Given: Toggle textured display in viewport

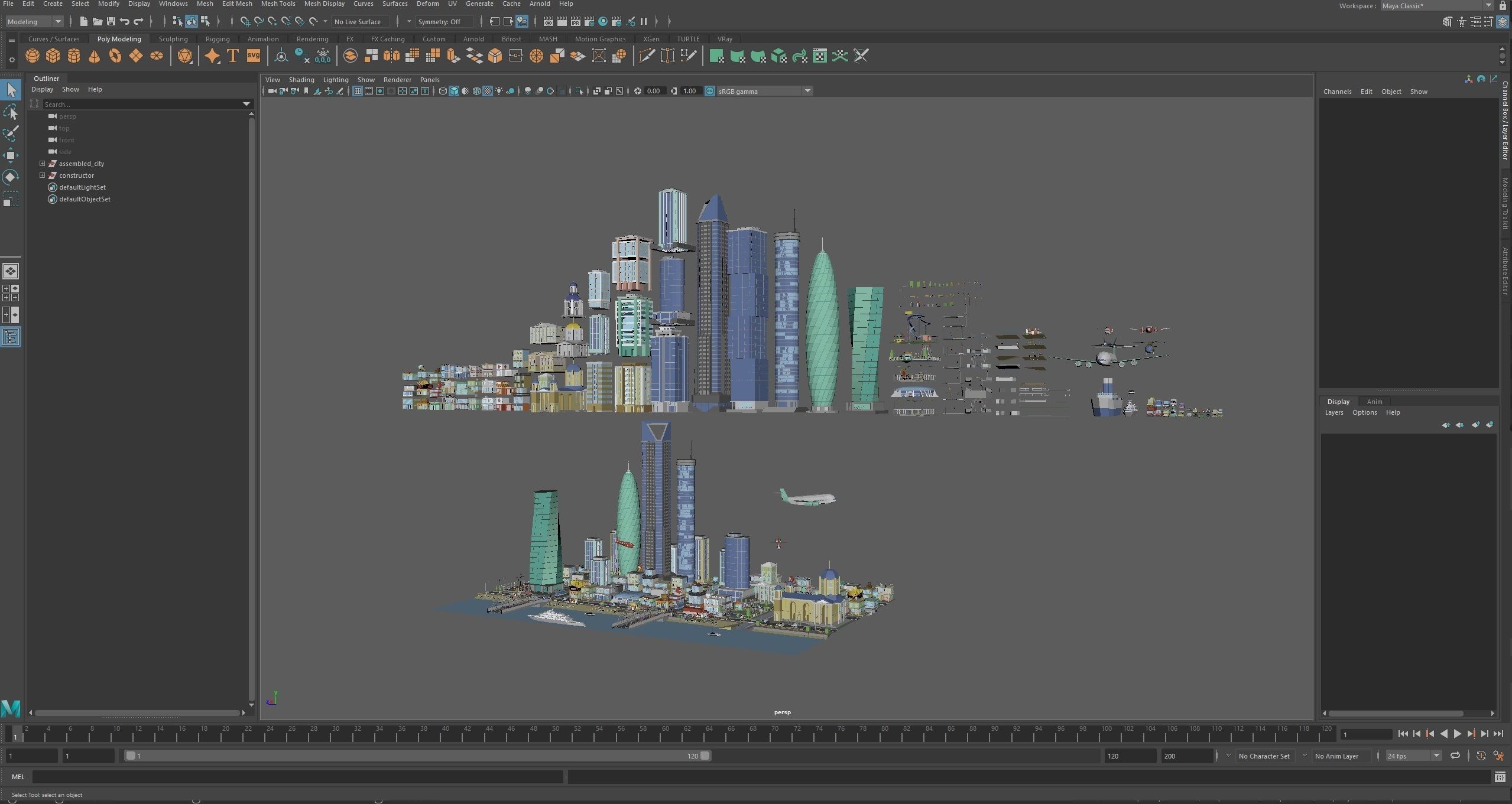Looking at the screenshot, I should [488, 91].
